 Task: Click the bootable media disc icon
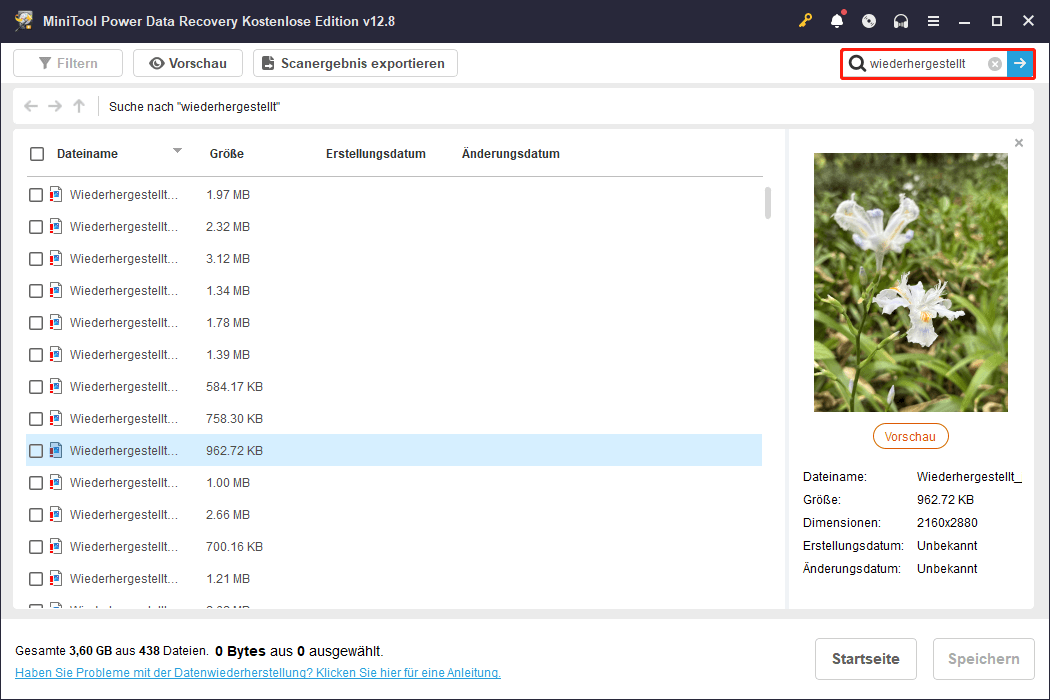tap(868, 20)
